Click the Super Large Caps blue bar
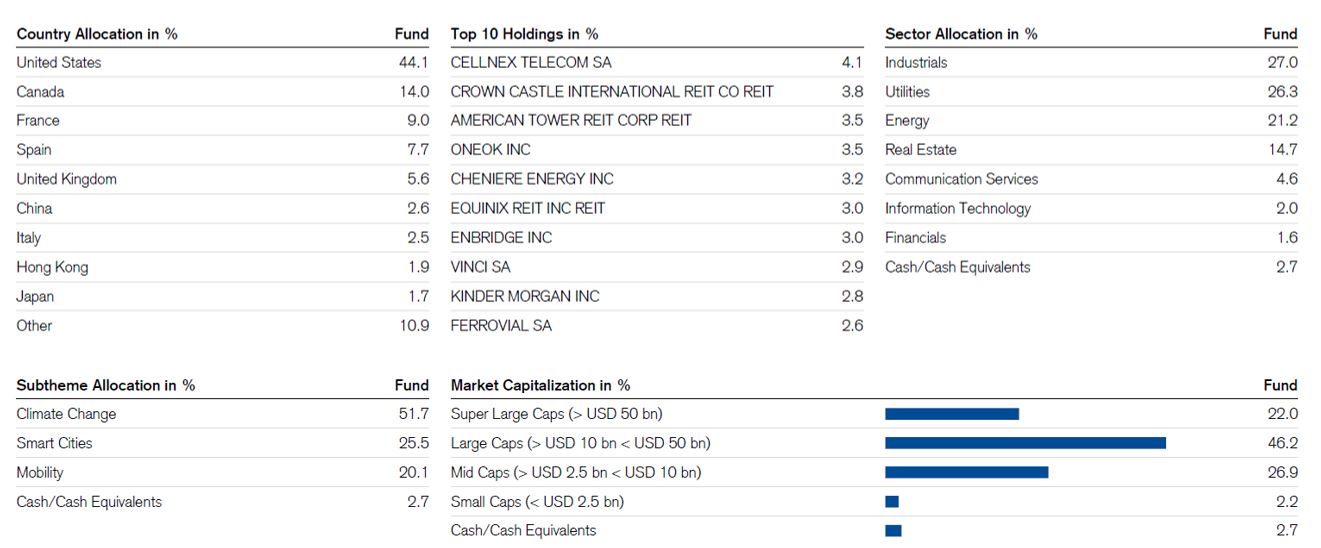The image size is (1321, 548). [x=951, y=414]
